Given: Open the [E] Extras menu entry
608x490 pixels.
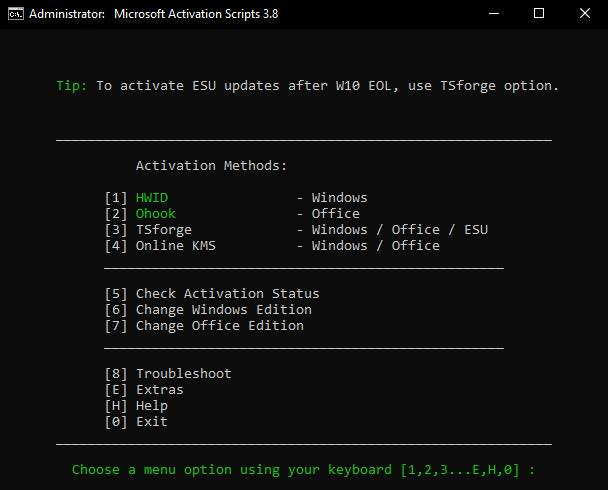Looking at the screenshot, I should (x=158, y=390).
